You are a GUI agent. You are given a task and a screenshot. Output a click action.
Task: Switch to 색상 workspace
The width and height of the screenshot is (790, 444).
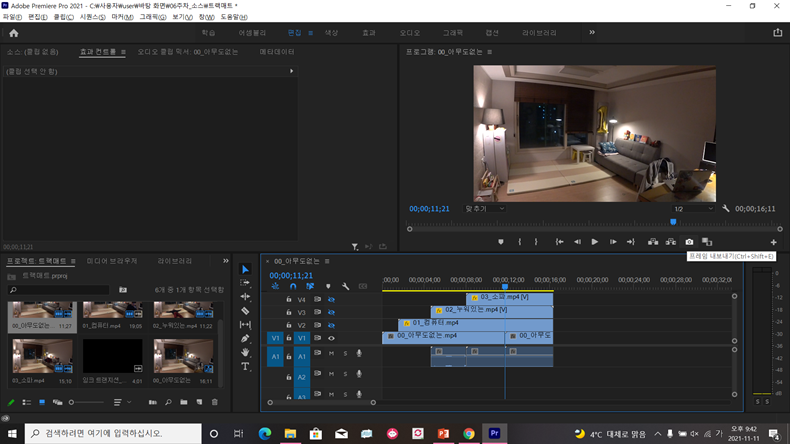(x=331, y=33)
